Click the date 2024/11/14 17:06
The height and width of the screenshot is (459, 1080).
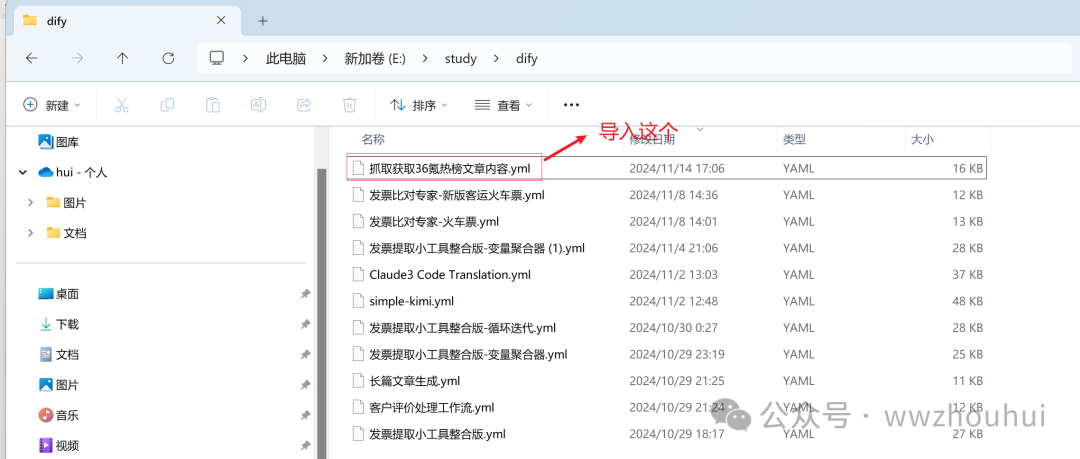[677, 168]
